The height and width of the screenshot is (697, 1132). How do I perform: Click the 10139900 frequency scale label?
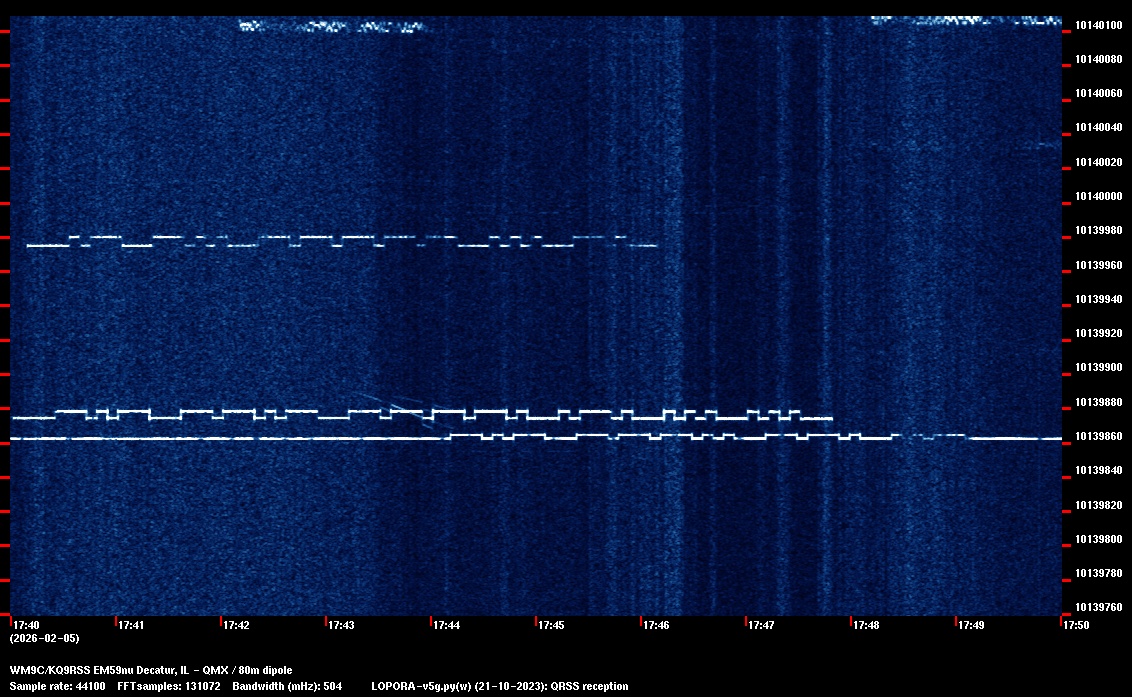click(x=1098, y=368)
